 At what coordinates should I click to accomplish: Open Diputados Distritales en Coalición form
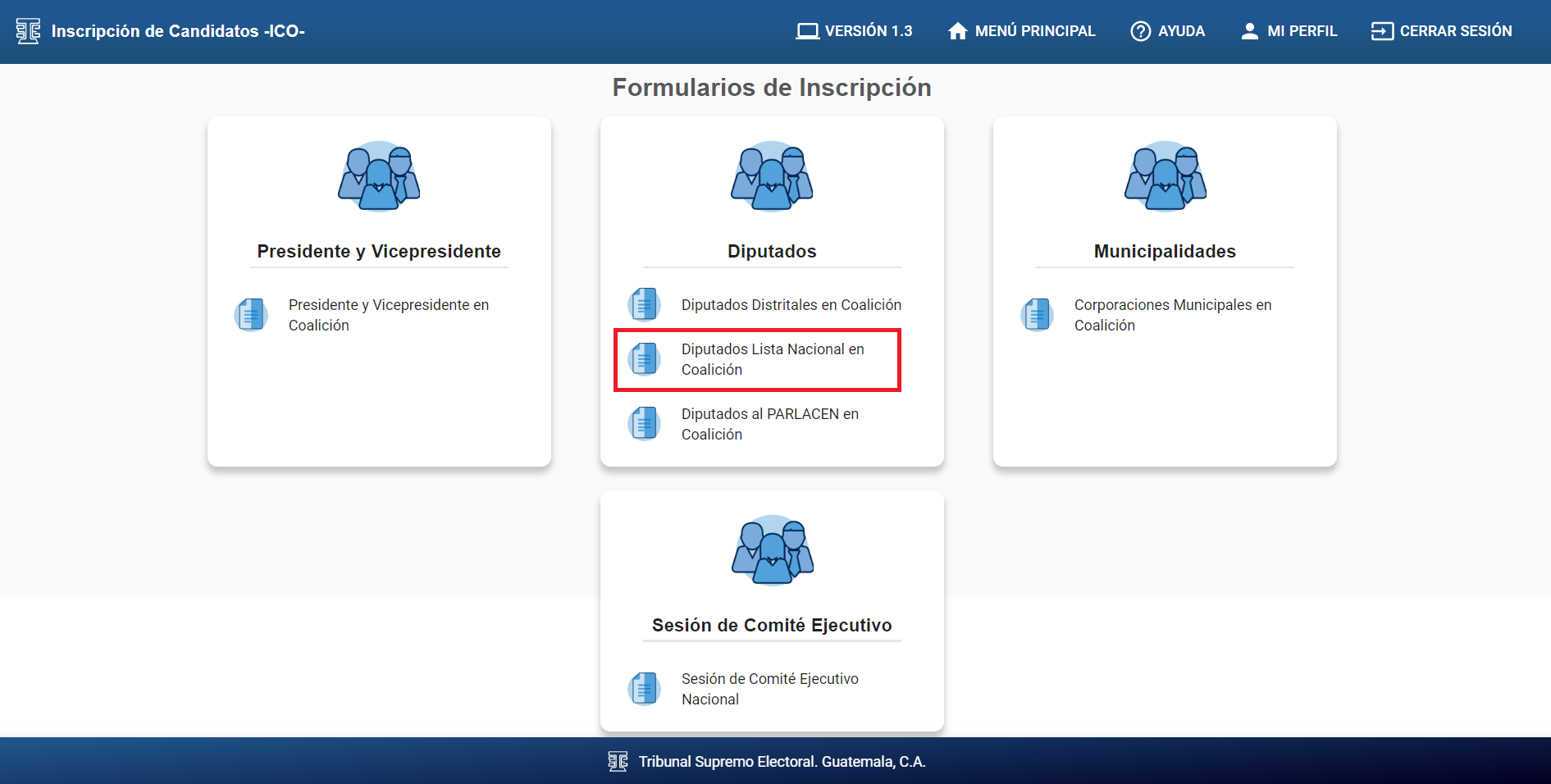coord(791,305)
